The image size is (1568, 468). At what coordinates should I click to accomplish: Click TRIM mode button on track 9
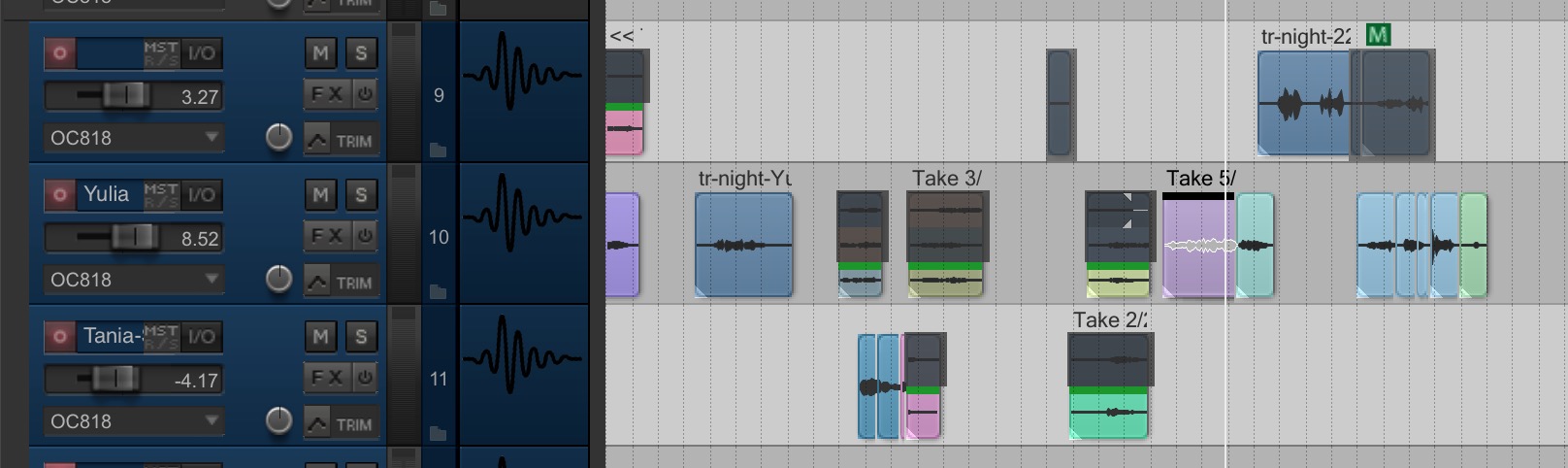tap(354, 141)
